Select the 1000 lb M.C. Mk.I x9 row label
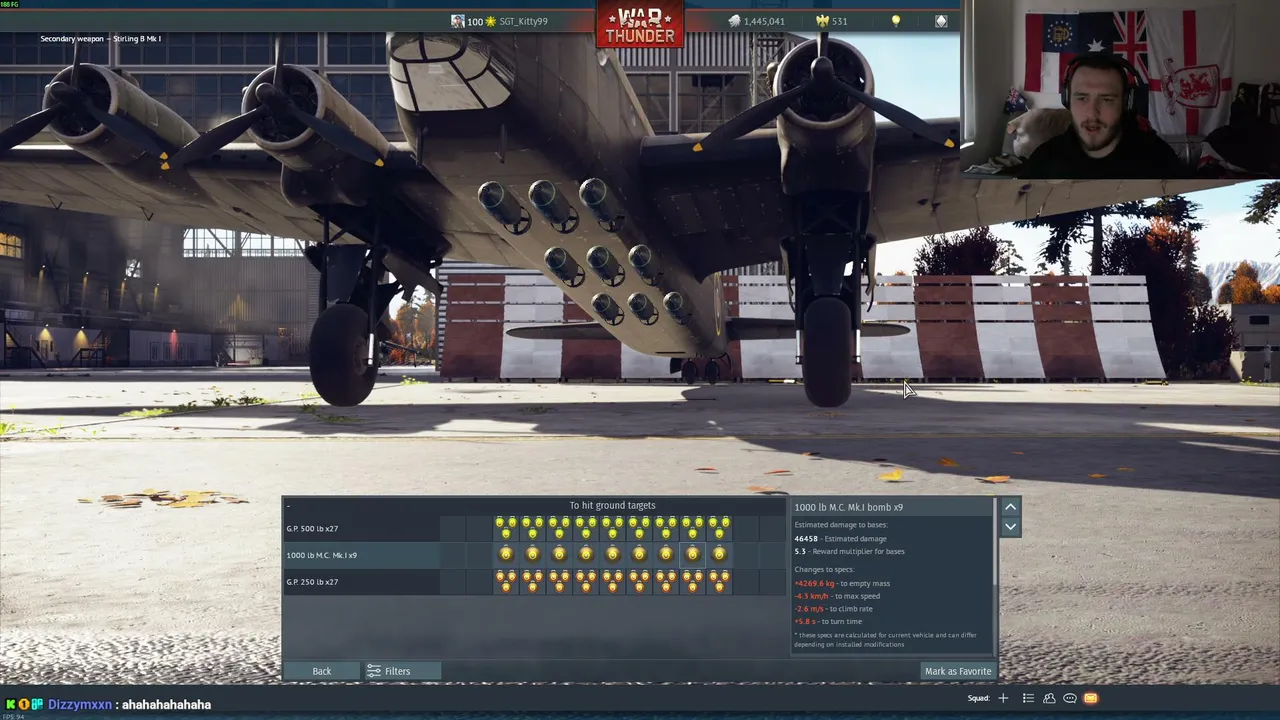Viewport: 1280px width, 720px height. pos(321,555)
